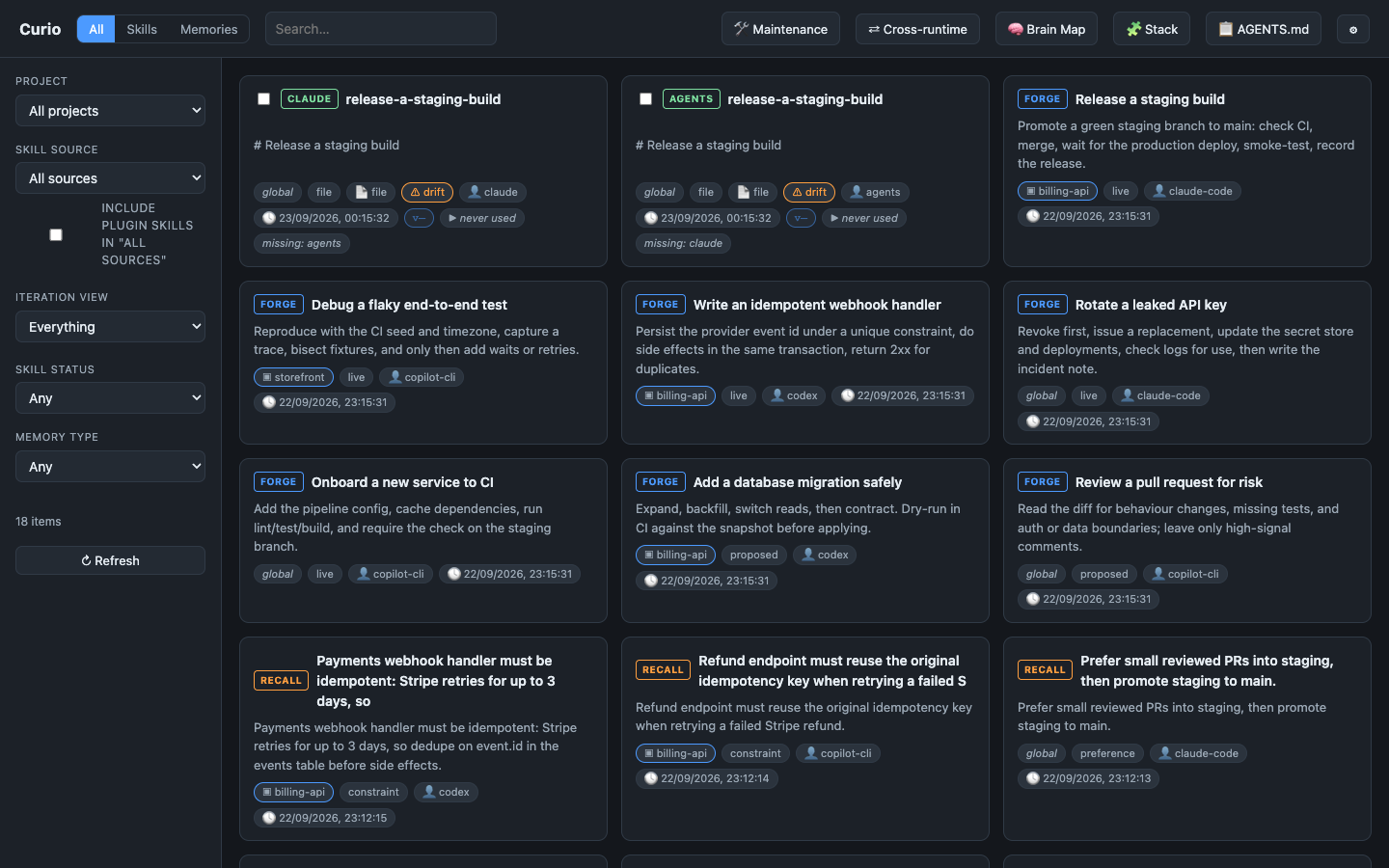This screenshot has height=868, width=1389.
Task: Open the Brain Map view
Action: coord(1047,29)
